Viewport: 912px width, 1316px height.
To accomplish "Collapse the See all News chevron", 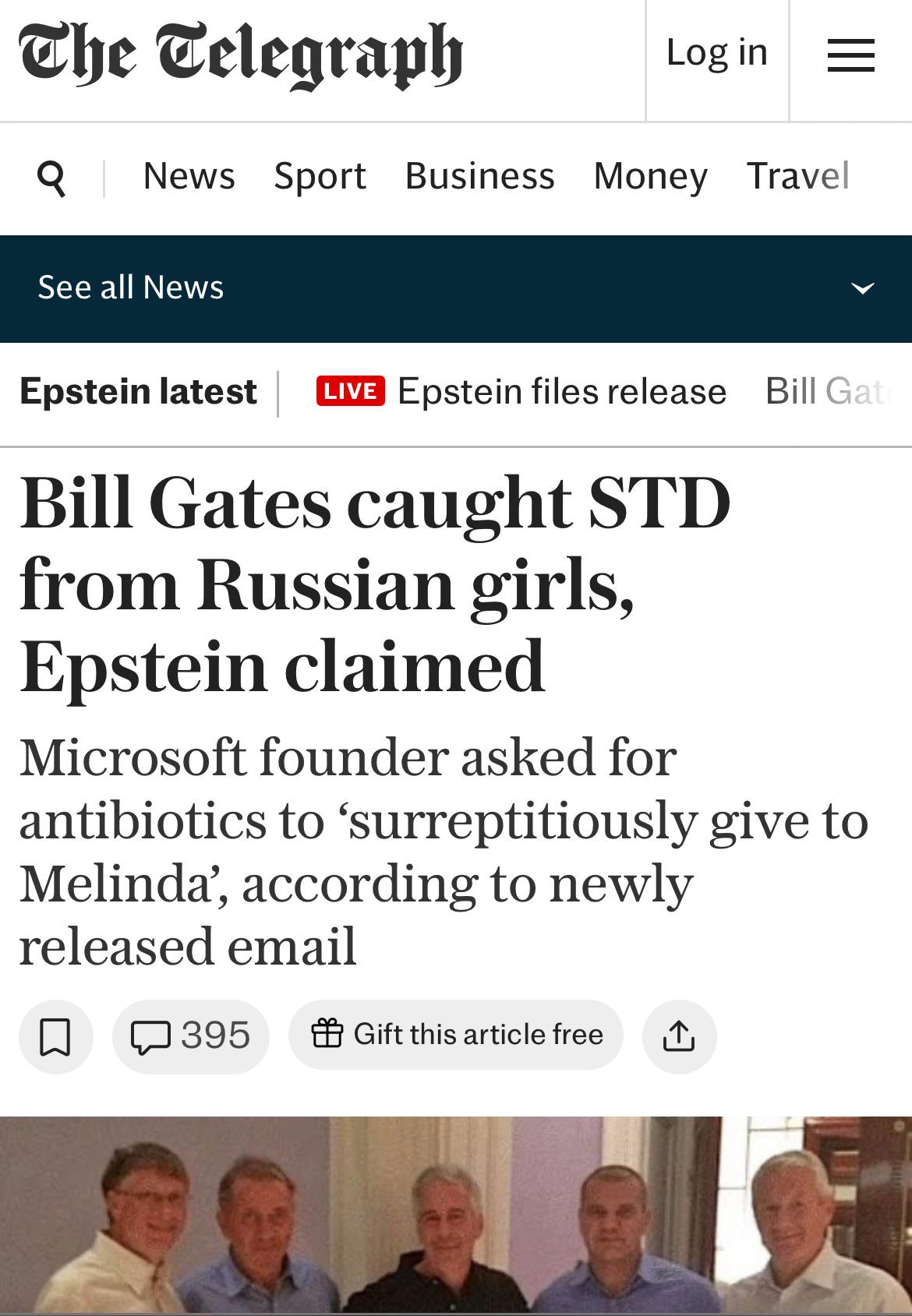I will (862, 289).
